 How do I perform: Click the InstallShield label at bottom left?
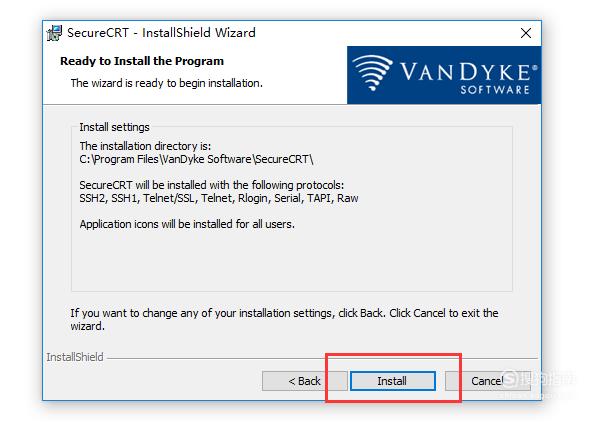coord(75,357)
